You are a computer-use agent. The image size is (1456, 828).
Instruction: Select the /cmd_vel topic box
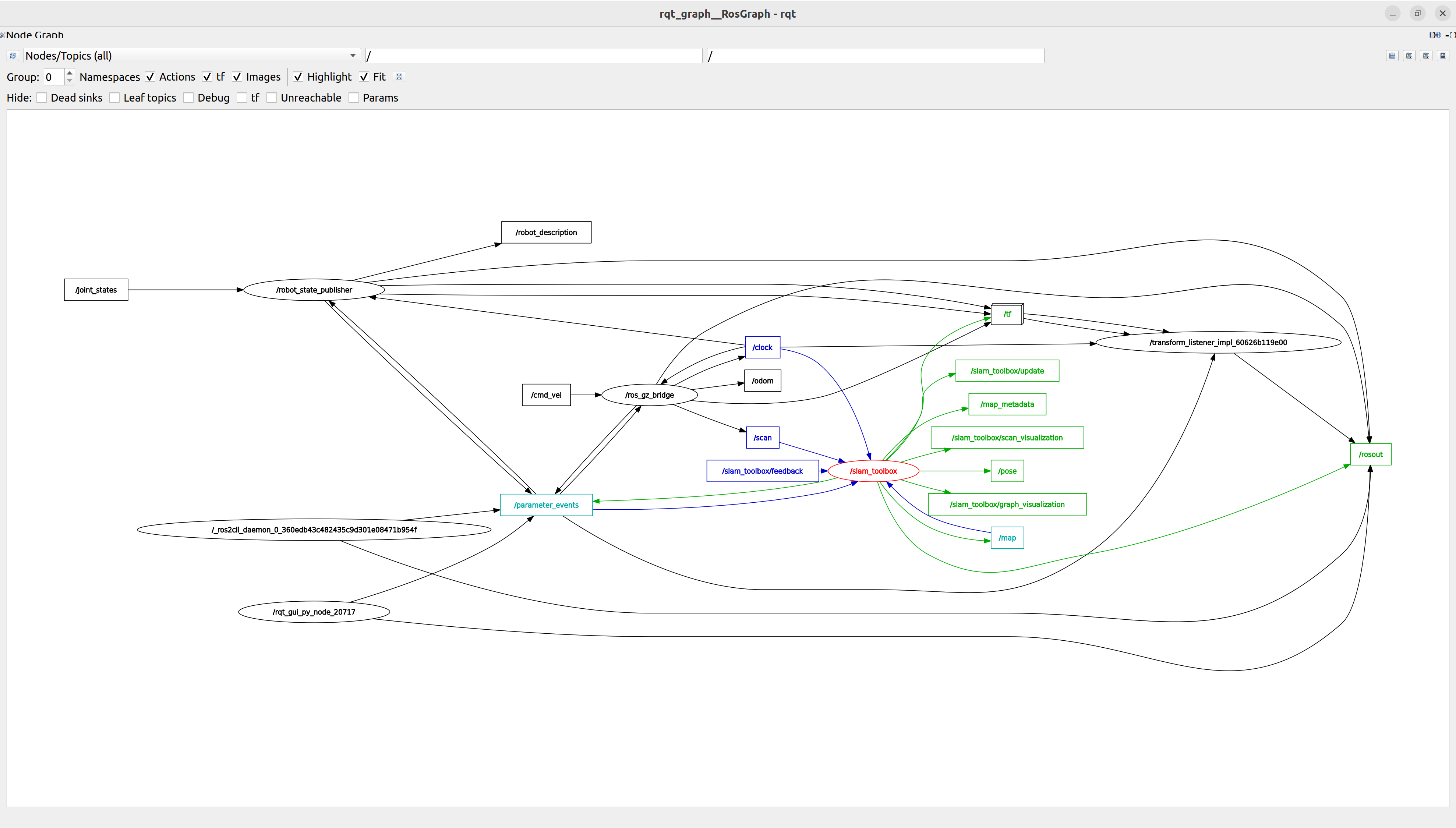pyautogui.click(x=546, y=395)
